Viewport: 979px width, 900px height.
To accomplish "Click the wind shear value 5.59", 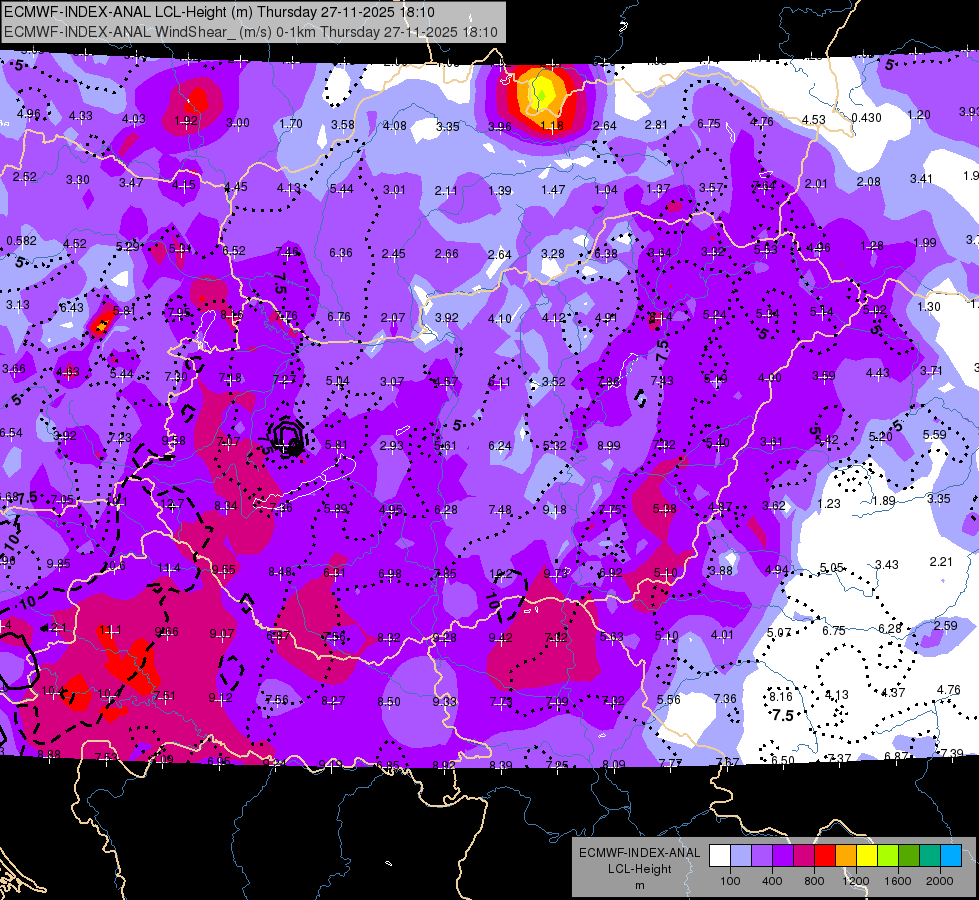I will click(x=935, y=435).
